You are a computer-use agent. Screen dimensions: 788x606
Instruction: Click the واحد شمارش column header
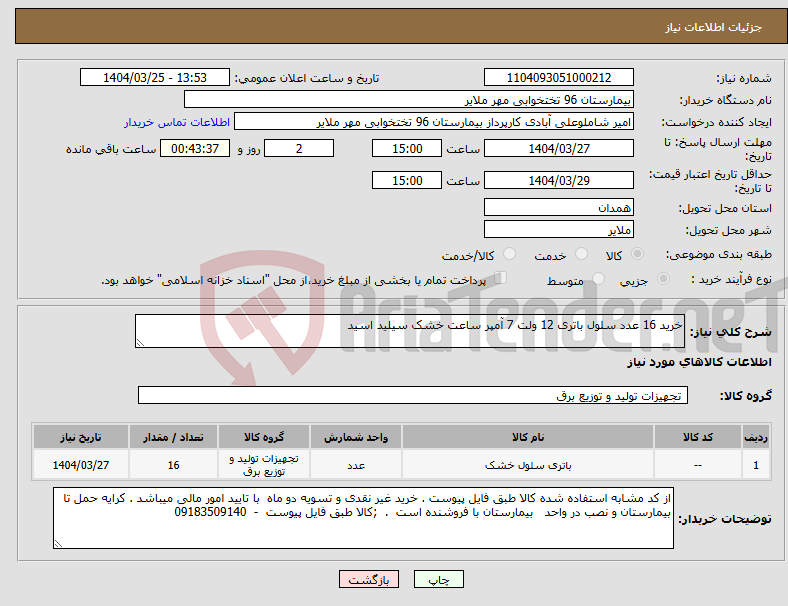356,437
